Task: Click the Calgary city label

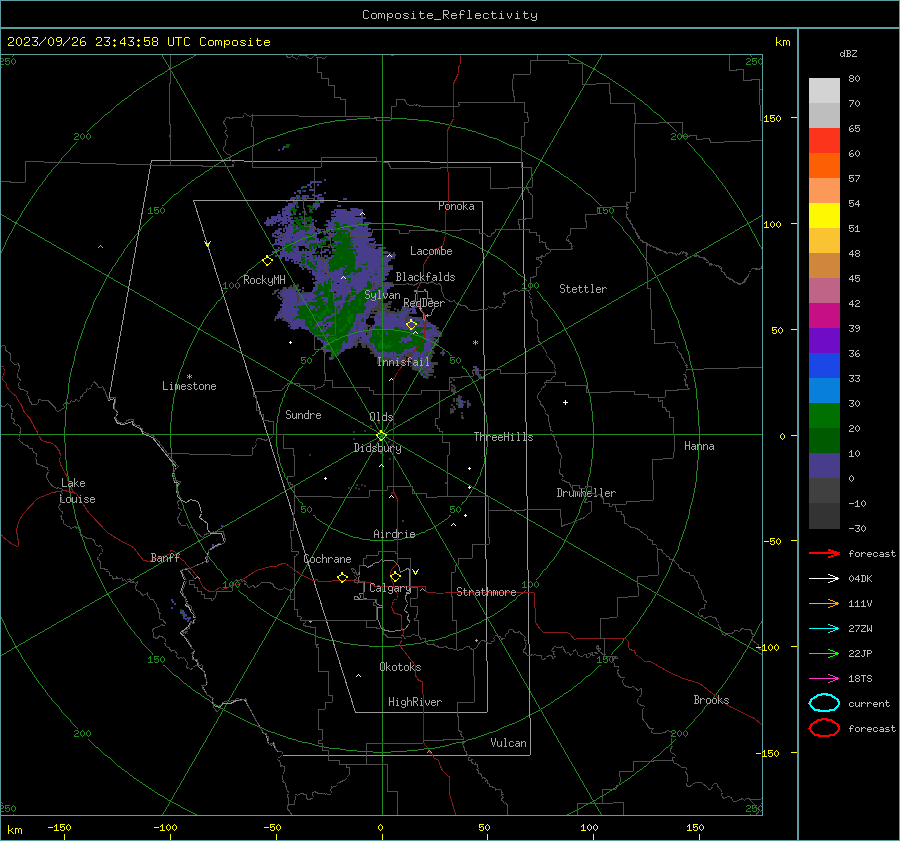Action: tap(390, 588)
